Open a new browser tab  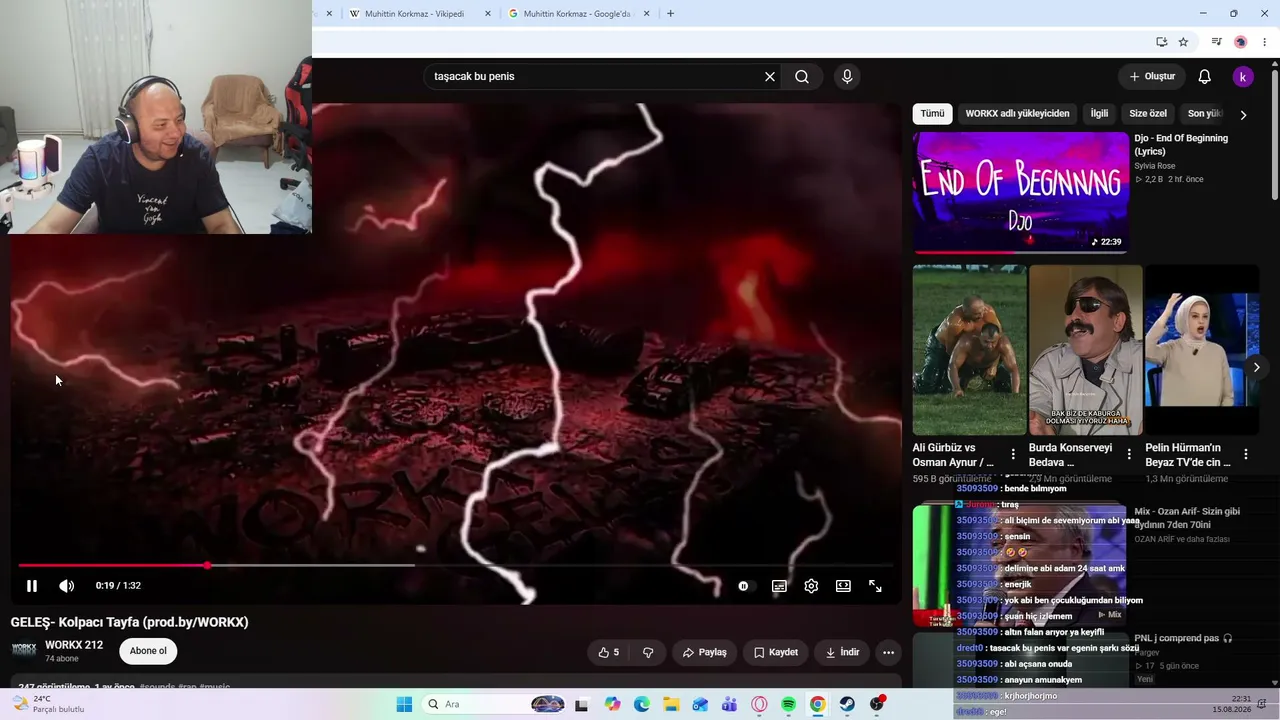pos(670,14)
